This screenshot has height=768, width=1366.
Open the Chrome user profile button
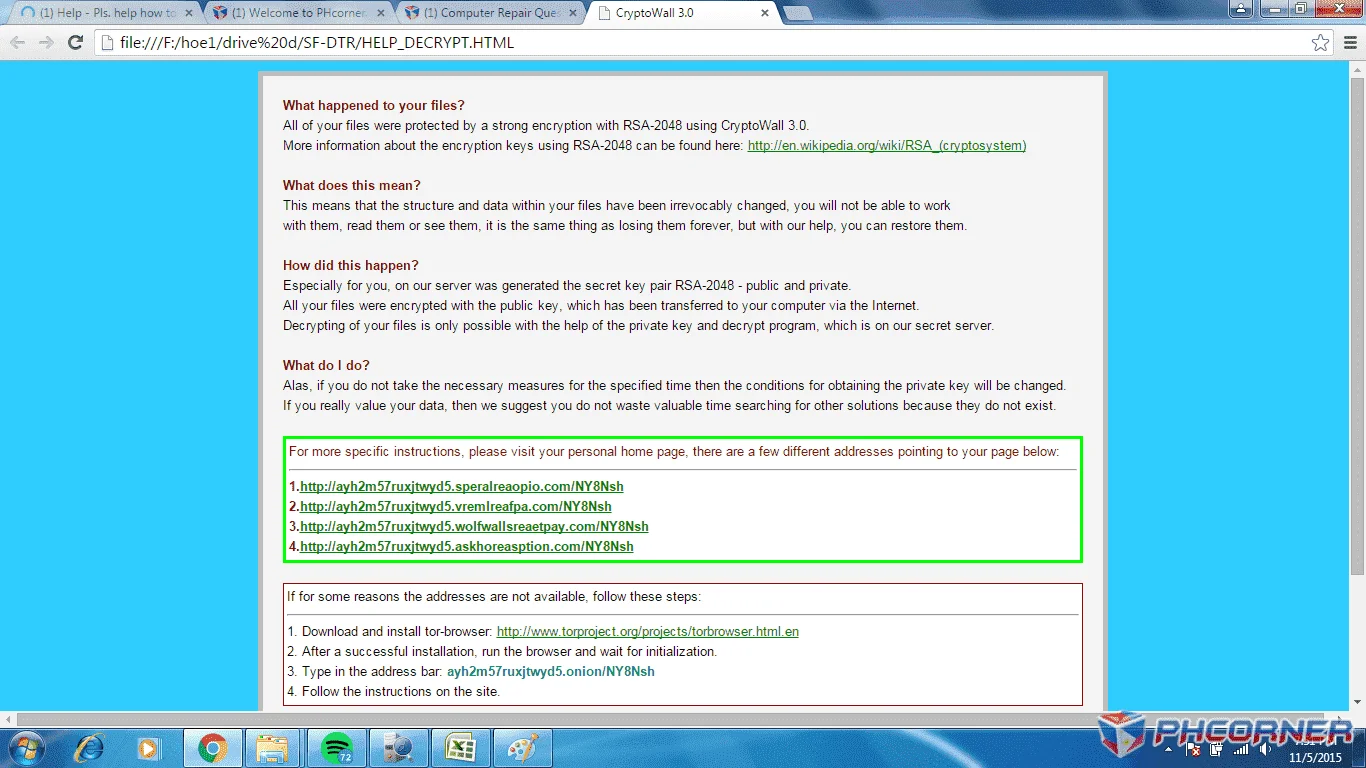pyautogui.click(x=1243, y=9)
